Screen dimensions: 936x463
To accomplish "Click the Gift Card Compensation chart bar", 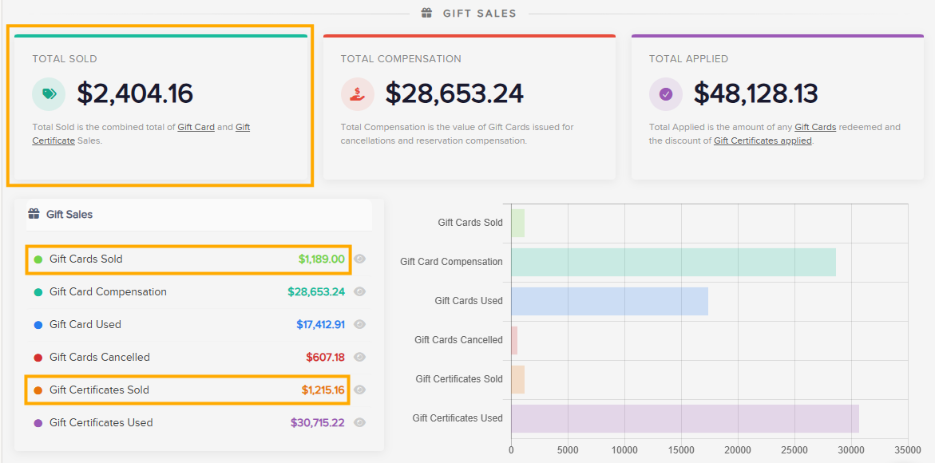I will pos(673,262).
